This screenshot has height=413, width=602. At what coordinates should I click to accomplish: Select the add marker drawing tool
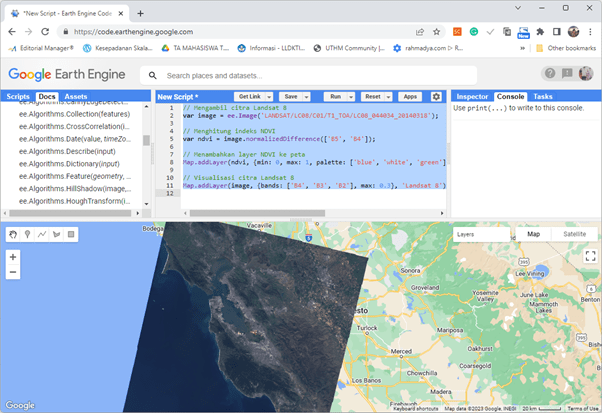point(27,234)
